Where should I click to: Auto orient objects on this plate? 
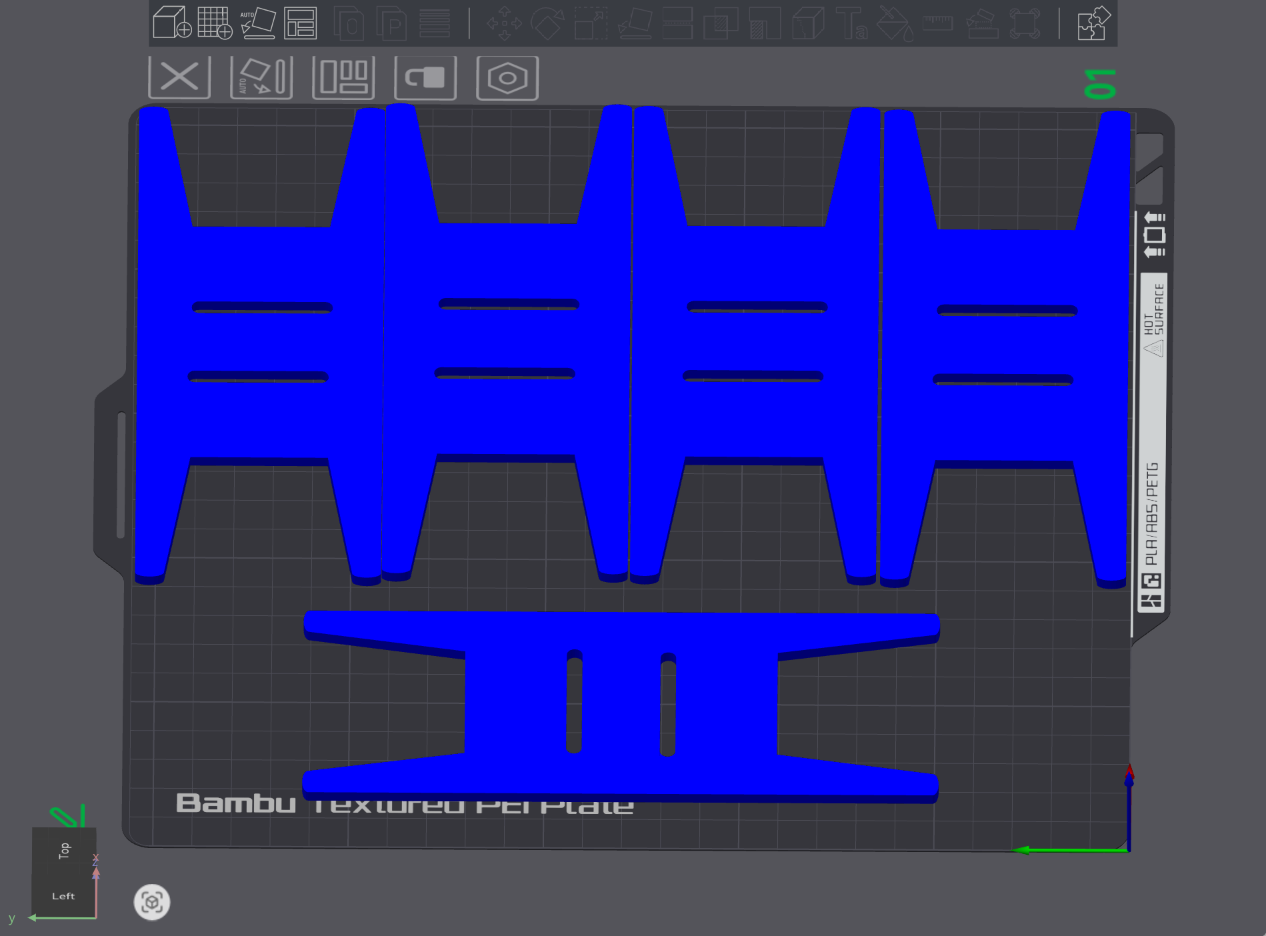point(262,77)
